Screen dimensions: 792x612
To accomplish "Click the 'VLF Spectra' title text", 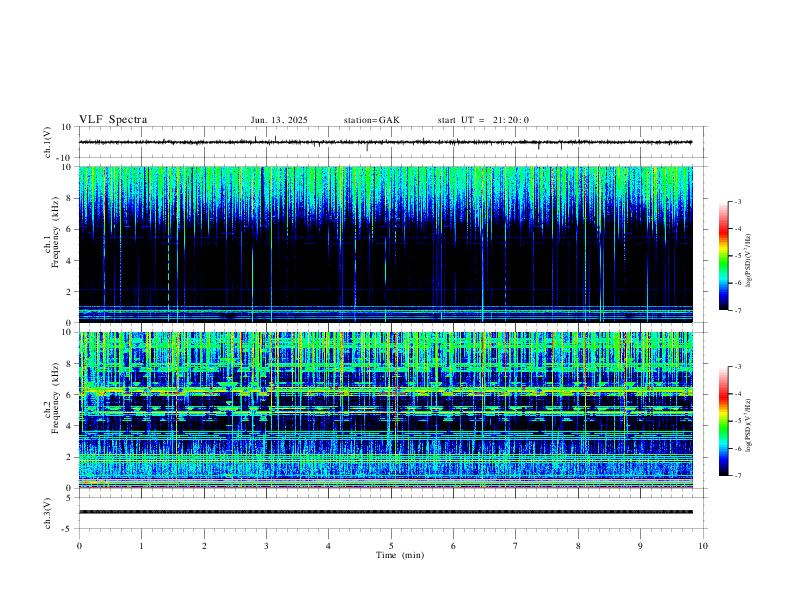I will pyautogui.click(x=113, y=120).
